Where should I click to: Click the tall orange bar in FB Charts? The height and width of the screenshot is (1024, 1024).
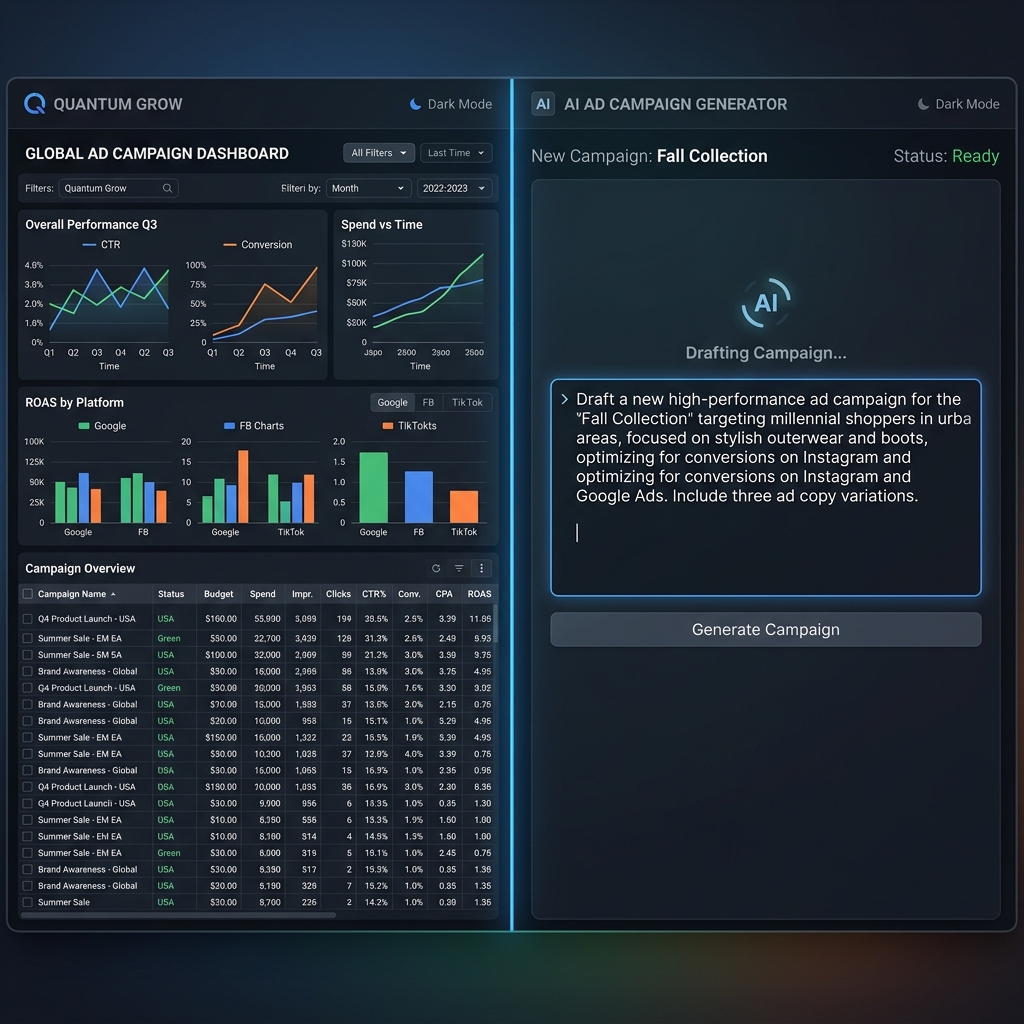[x=243, y=486]
